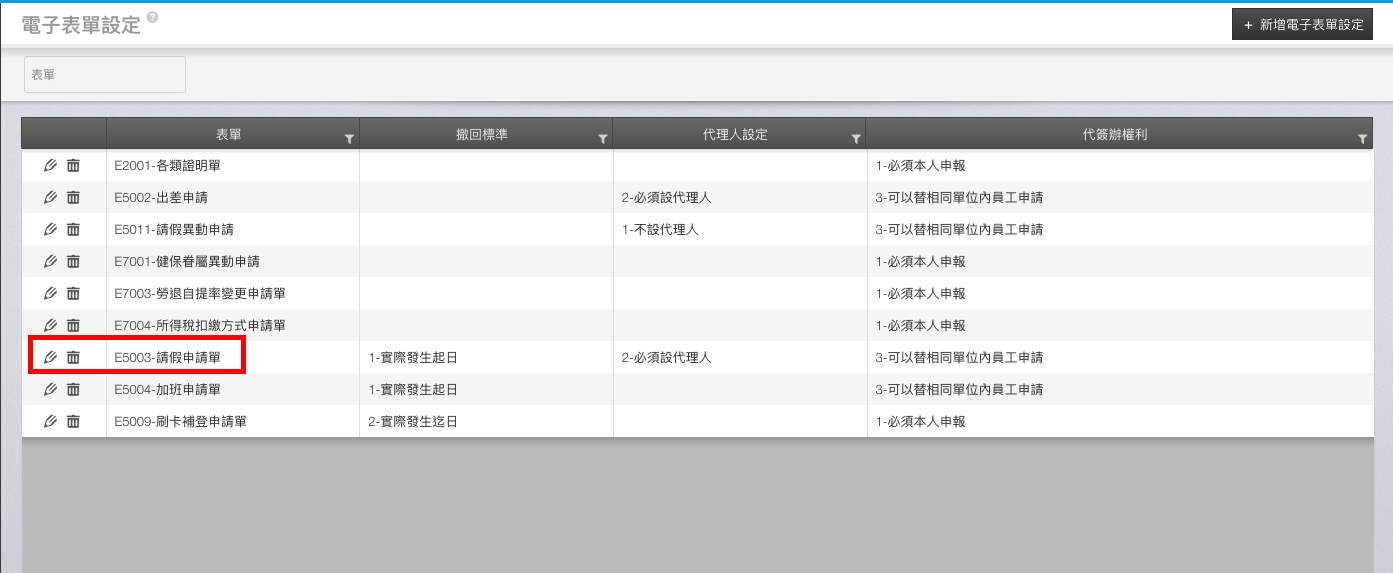Viewport: 1393px width, 573px height.
Task: Select the E2001-各類證明單 cell
Action: pos(233,165)
